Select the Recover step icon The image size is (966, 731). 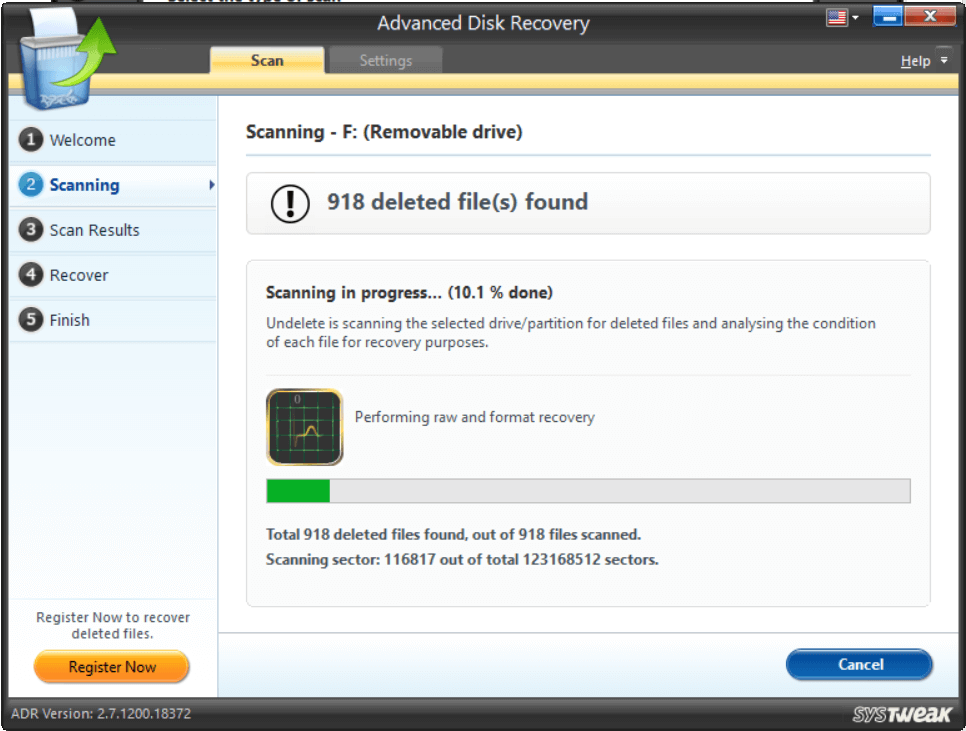pyautogui.click(x=31, y=275)
